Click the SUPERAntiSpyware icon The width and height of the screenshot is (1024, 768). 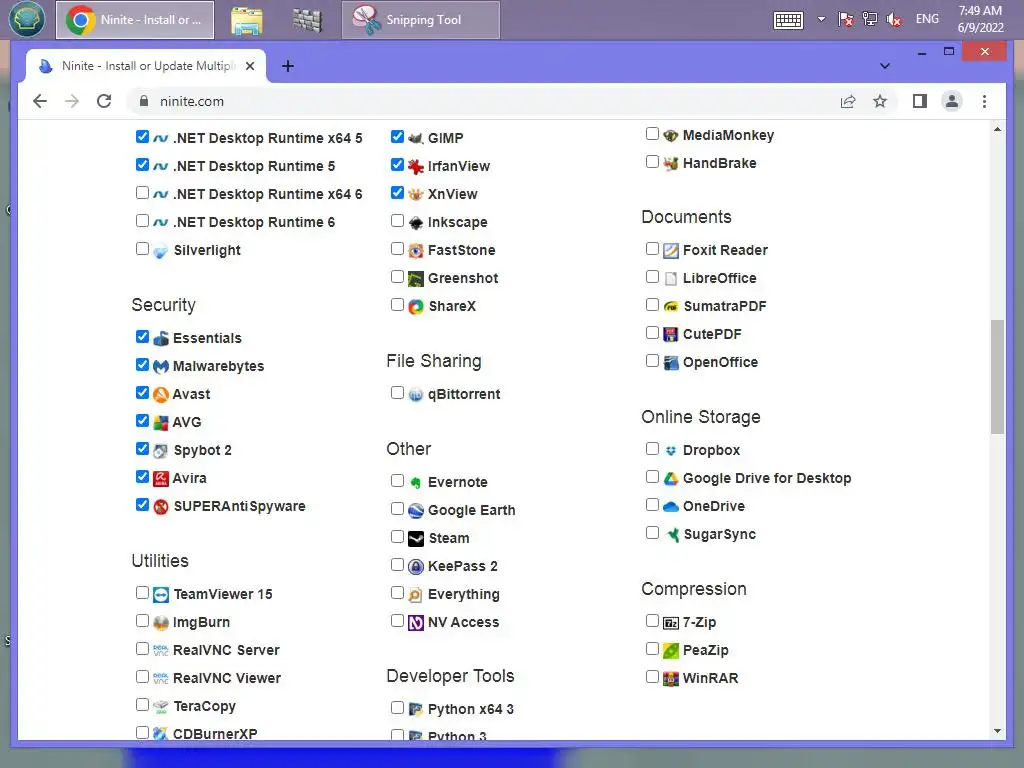(x=161, y=507)
